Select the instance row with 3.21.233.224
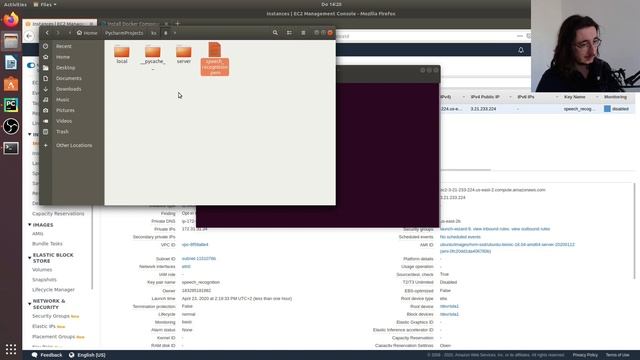 [x=539, y=109]
